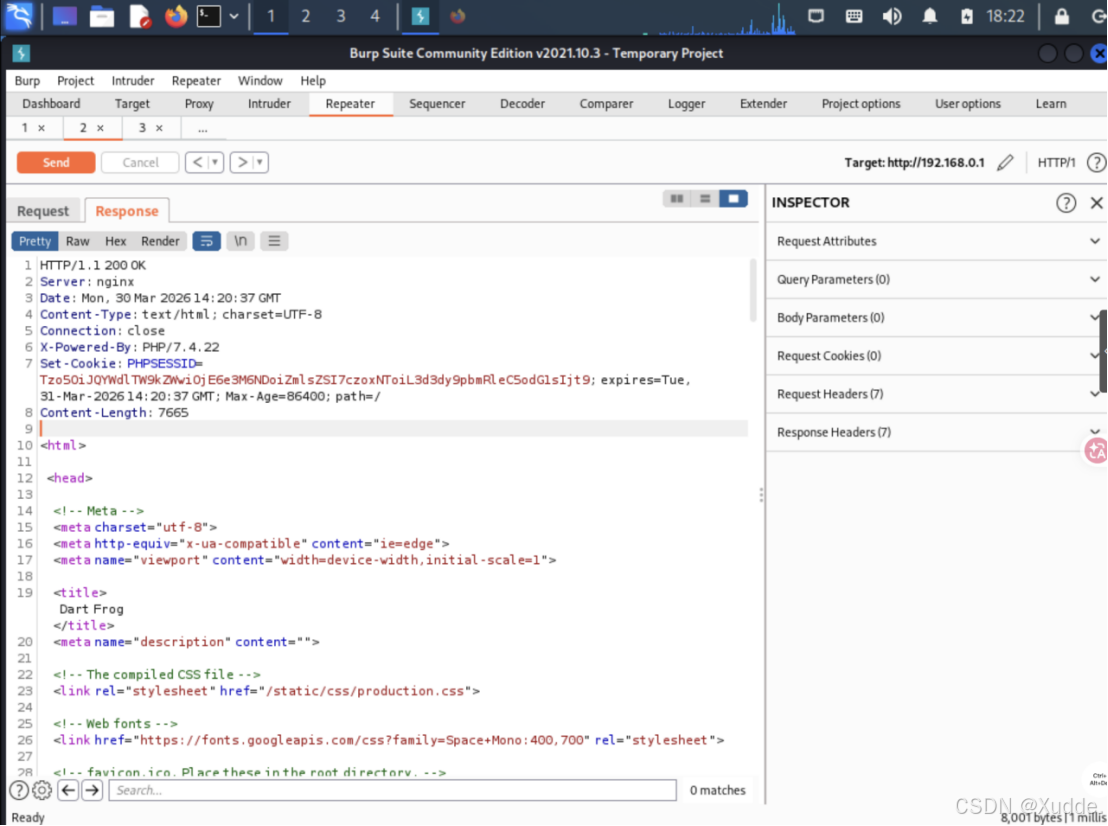Expand Response Headers (7) section
The width and height of the screenshot is (1108, 826).
pyautogui.click(x=937, y=432)
